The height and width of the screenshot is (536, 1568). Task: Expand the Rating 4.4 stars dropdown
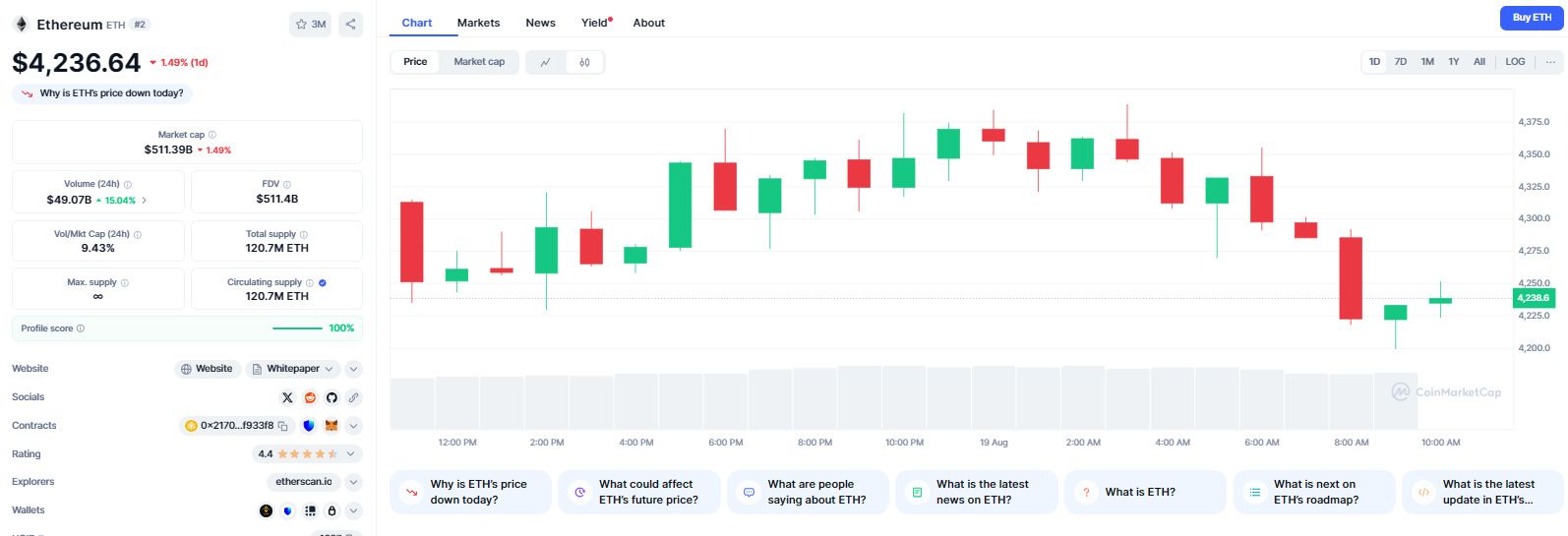(x=353, y=454)
